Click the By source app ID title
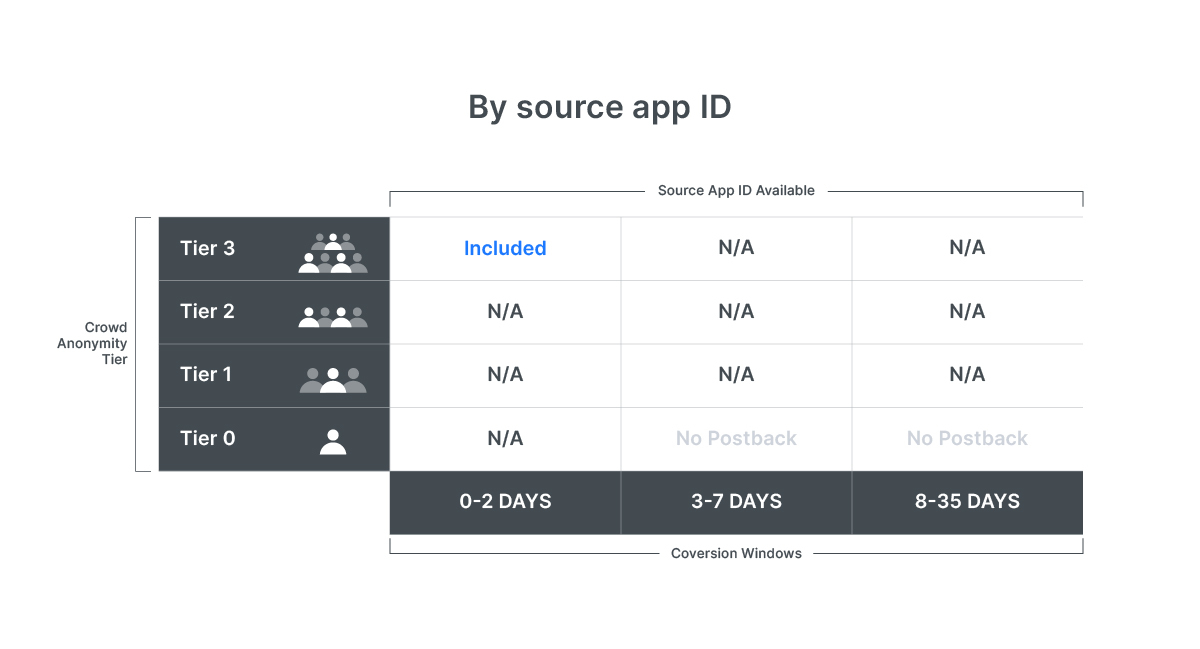This screenshot has height=649, width=1200. [x=600, y=108]
